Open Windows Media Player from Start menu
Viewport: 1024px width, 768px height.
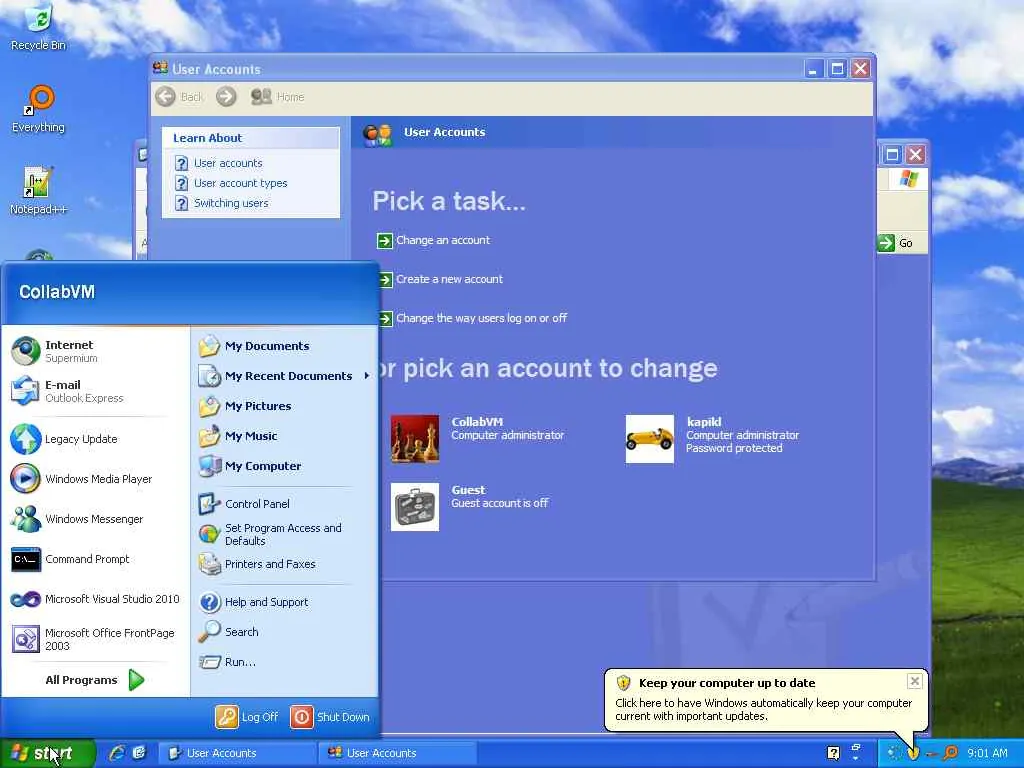[95, 479]
